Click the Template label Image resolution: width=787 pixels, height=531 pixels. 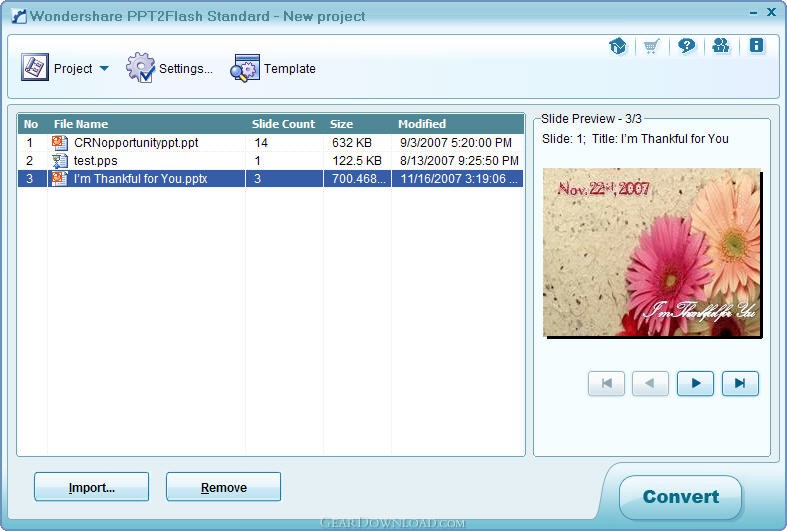pyautogui.click(x=290, y=69)
